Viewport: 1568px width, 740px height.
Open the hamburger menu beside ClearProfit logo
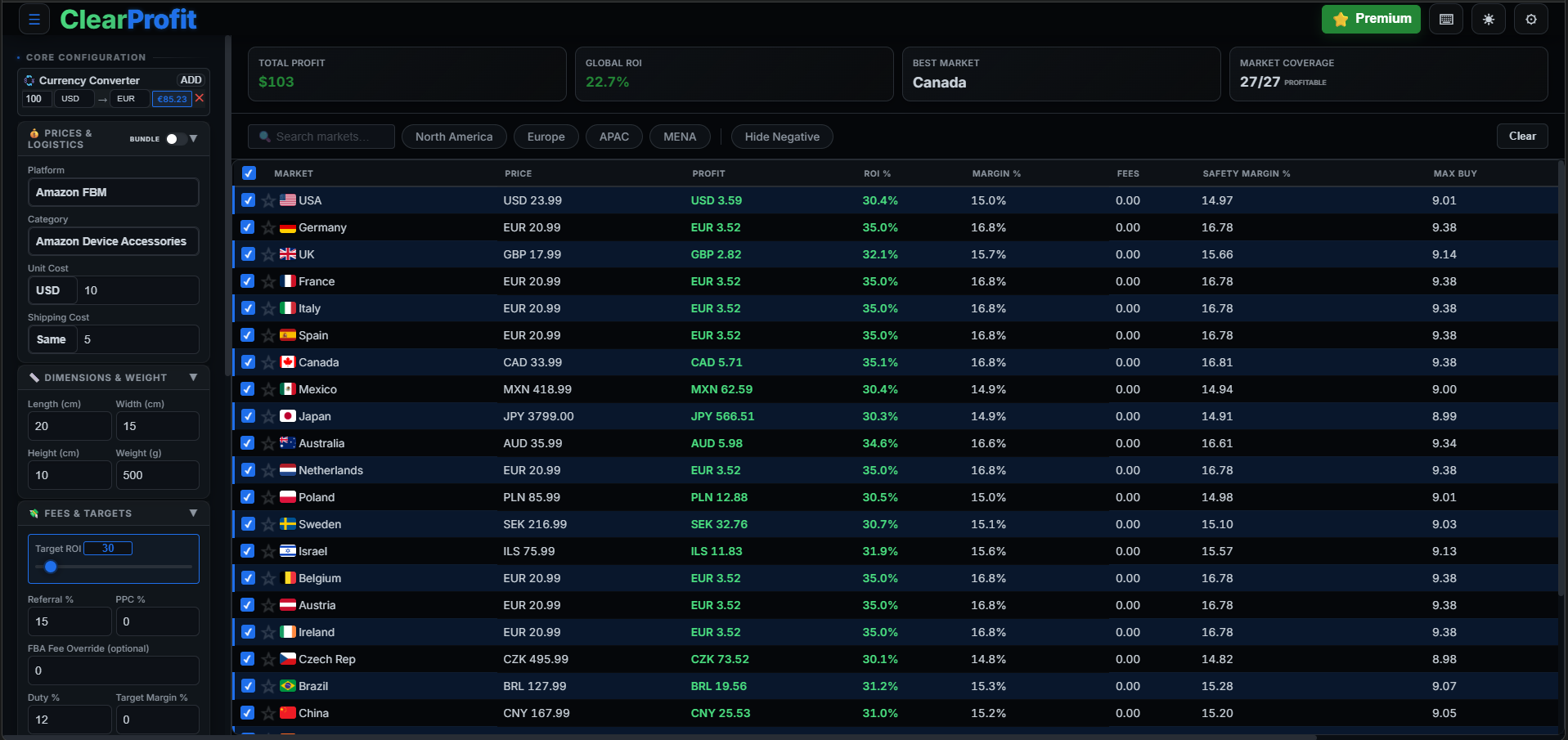pyautogui.click(x=33, y=19)
